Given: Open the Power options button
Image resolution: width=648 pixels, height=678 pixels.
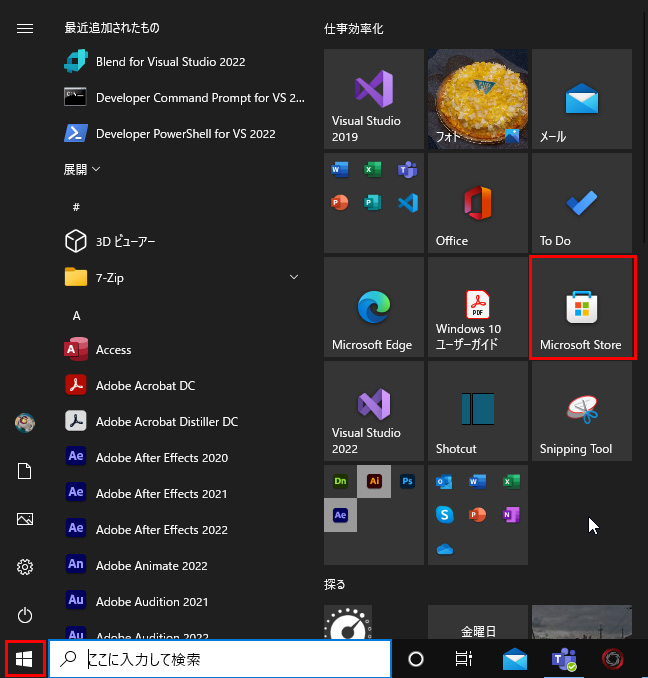Looking at the screenshot, I should 25,615.
